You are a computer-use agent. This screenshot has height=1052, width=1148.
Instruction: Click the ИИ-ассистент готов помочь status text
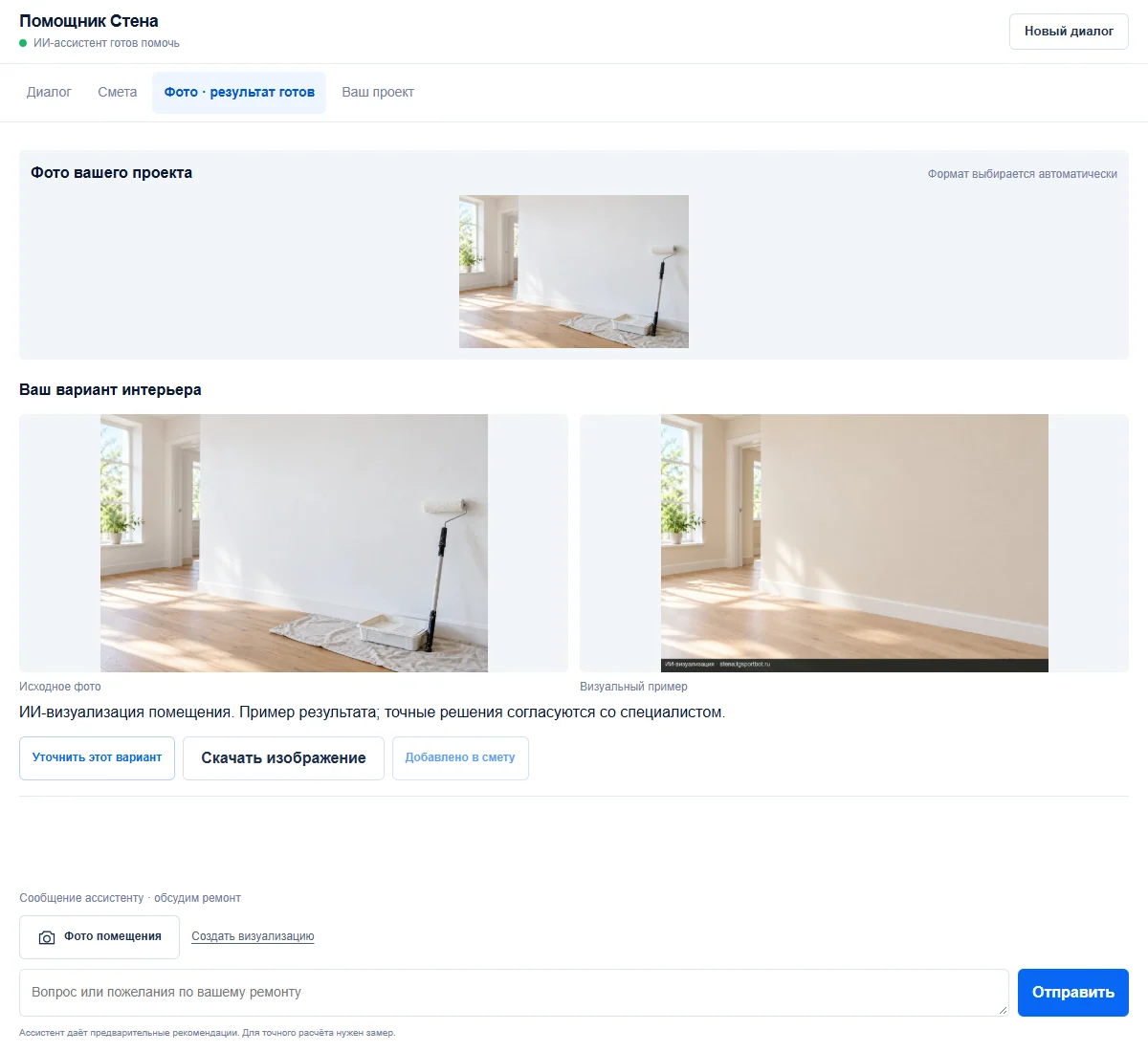tap(106, 43)
